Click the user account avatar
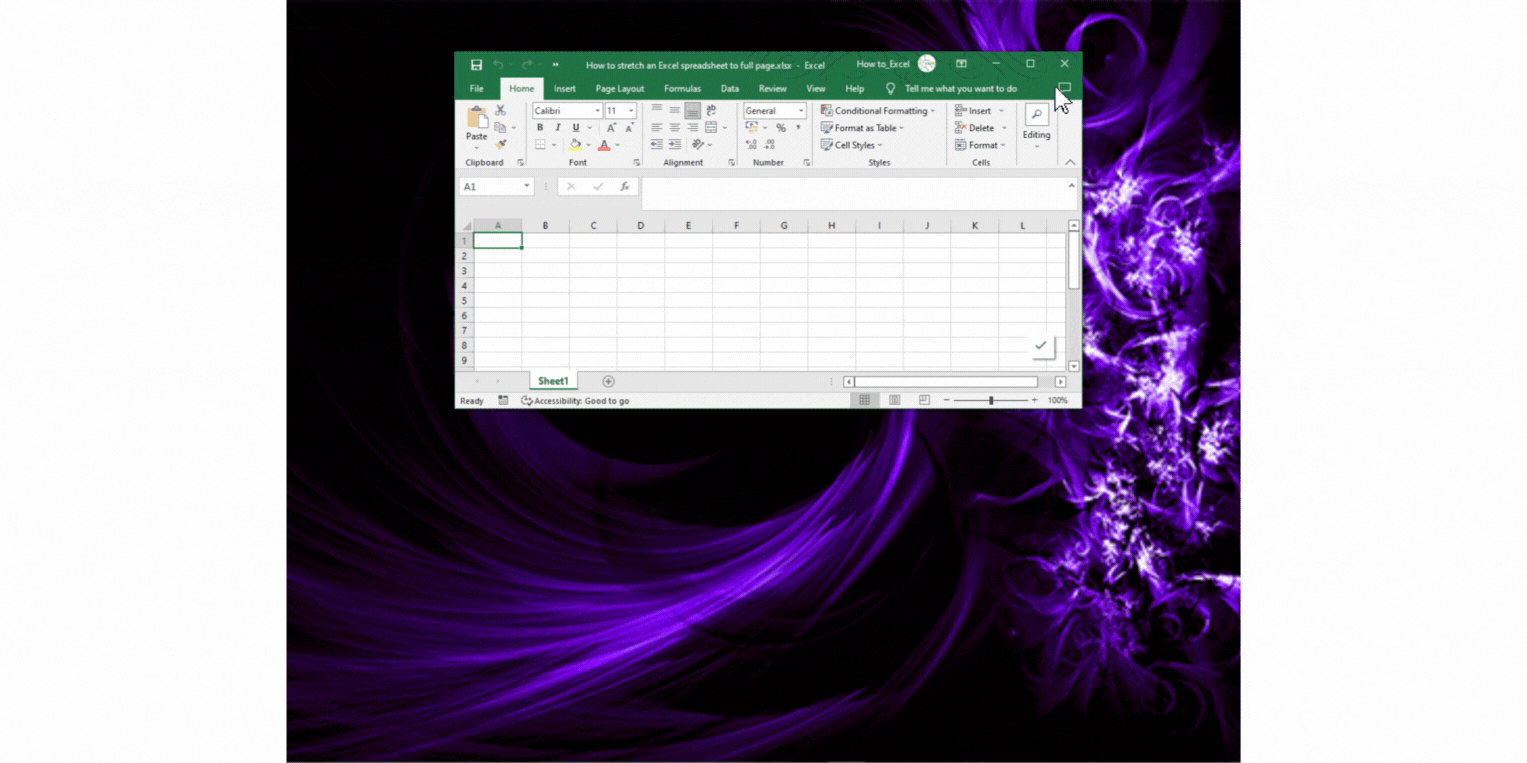 tap(927, 64)
